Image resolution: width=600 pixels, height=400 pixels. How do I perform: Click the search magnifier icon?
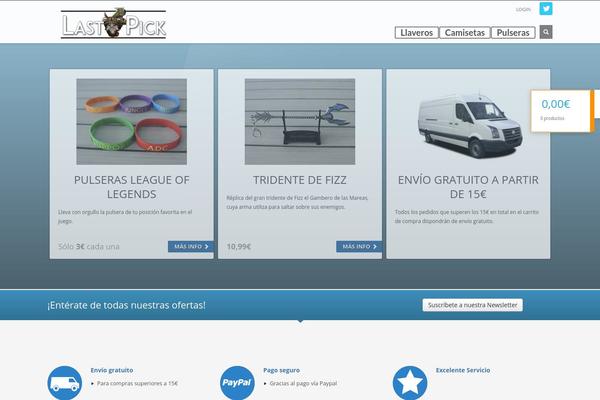click(546, 32)
